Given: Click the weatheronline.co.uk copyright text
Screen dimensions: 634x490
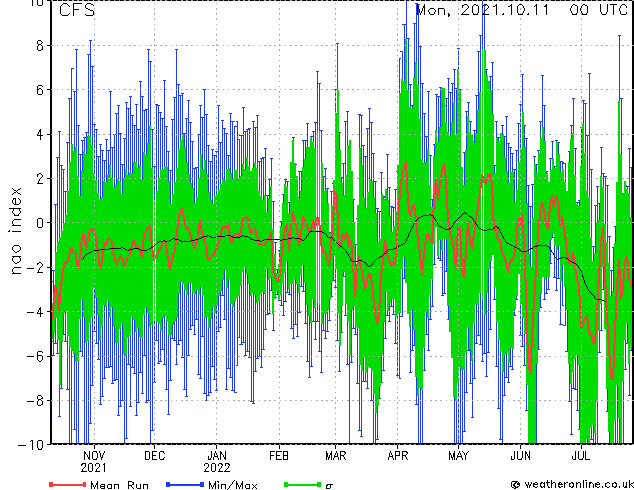Looking at the screenshot, I should 572,484.
